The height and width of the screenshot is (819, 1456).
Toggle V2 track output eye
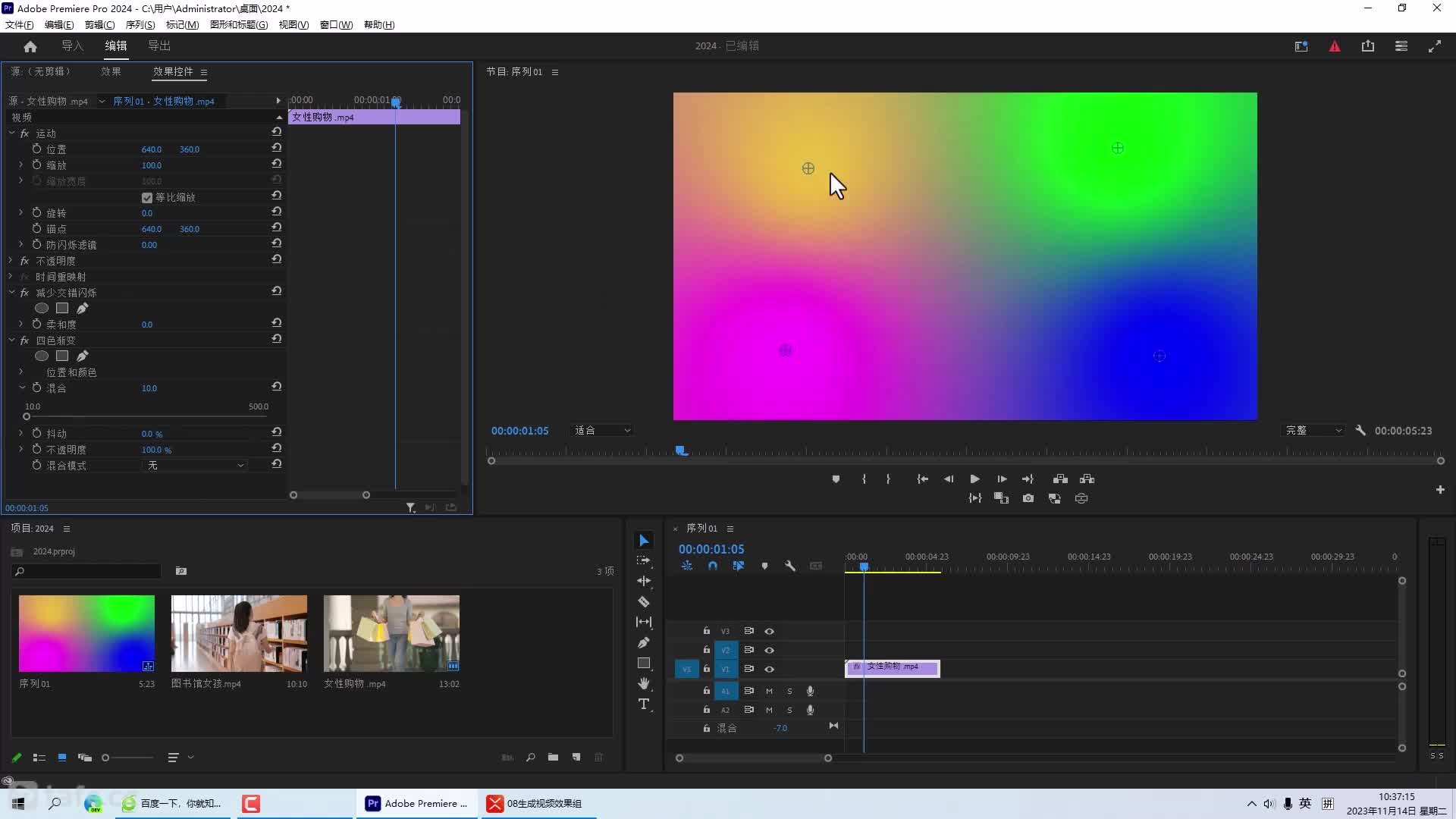click(769, 650)
